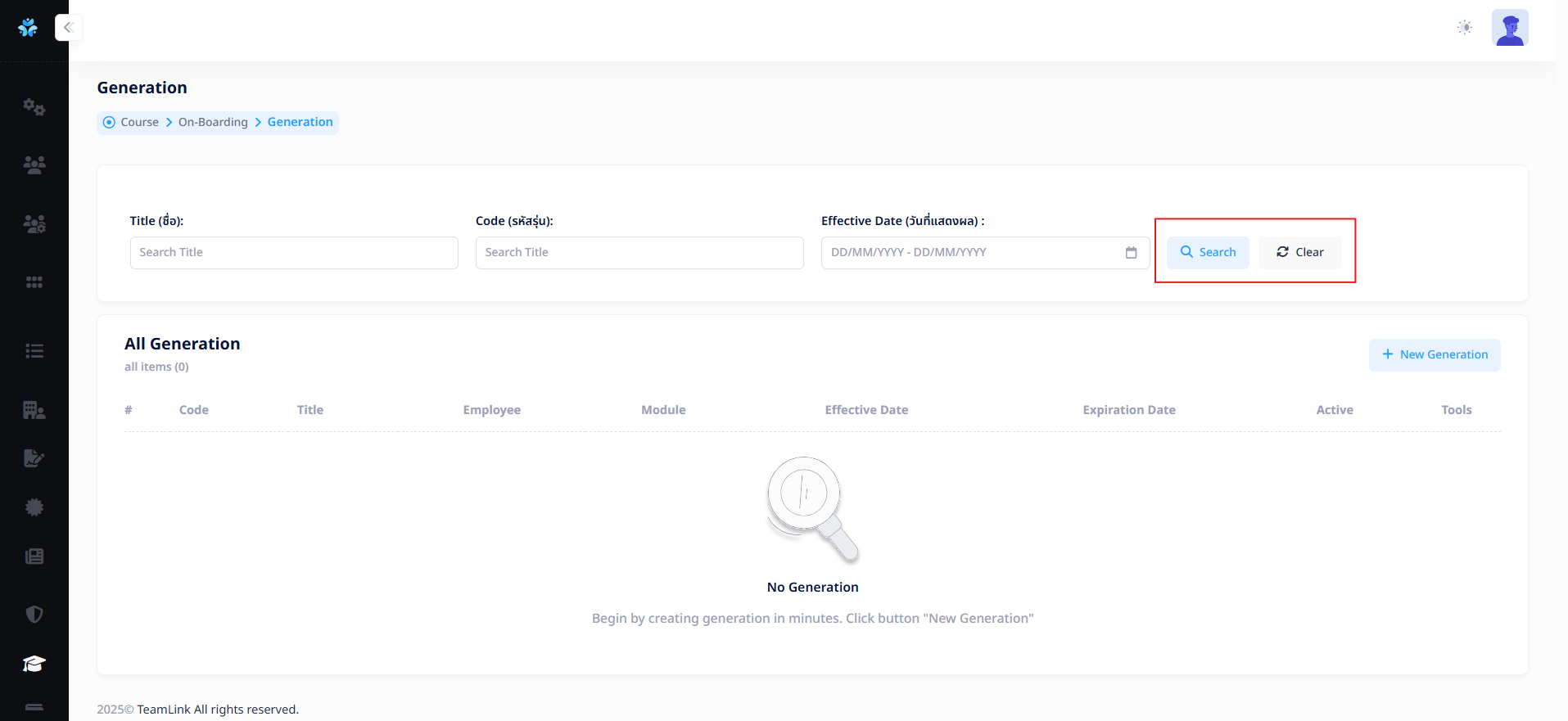Open the list sidebar icon
The width and height of the screenshot is (1568, 721).
coord(34,351)
